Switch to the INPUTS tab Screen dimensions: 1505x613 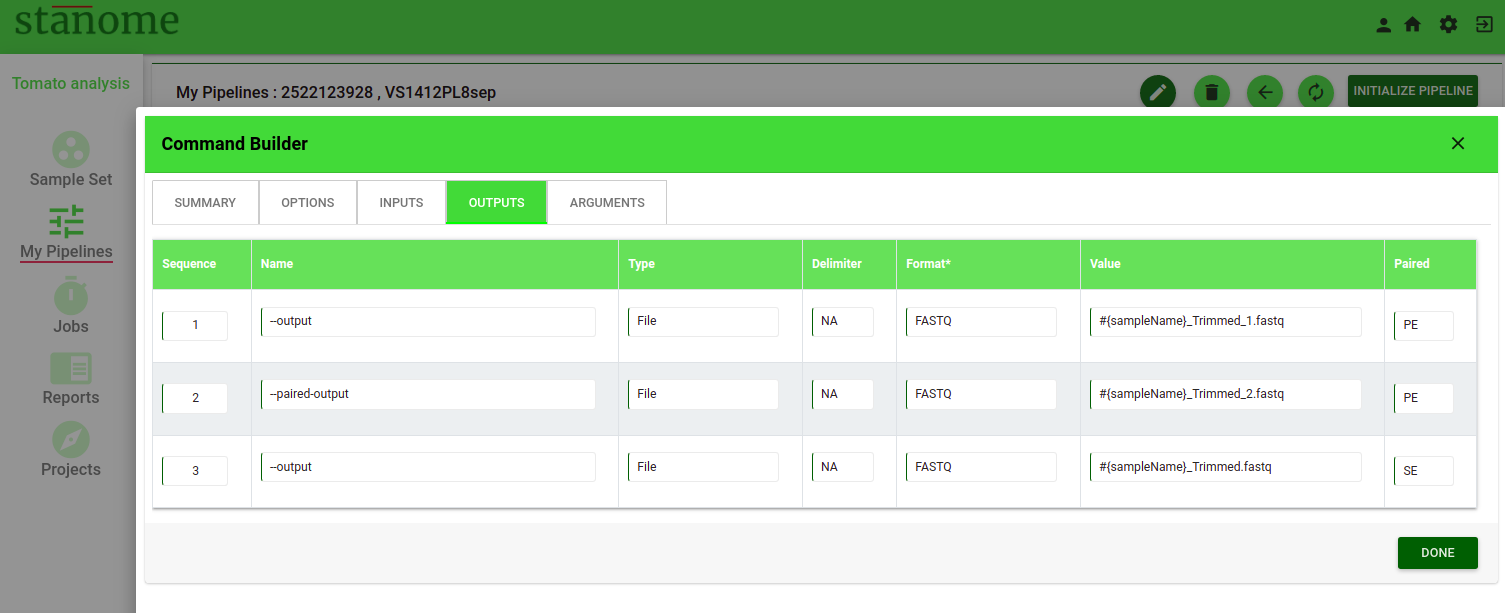401,202
